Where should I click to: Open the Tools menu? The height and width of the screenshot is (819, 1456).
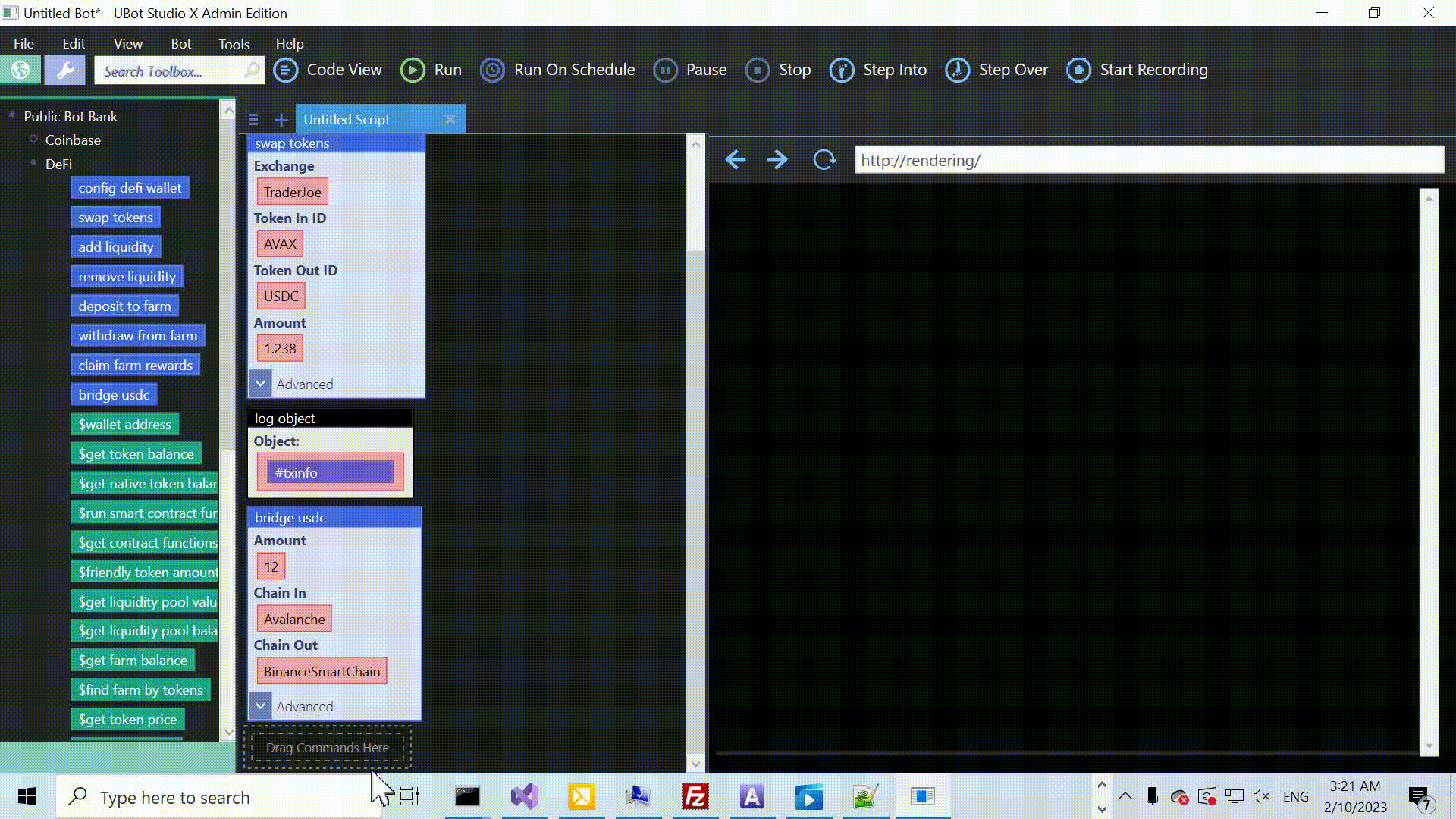[x=234, y=44]
